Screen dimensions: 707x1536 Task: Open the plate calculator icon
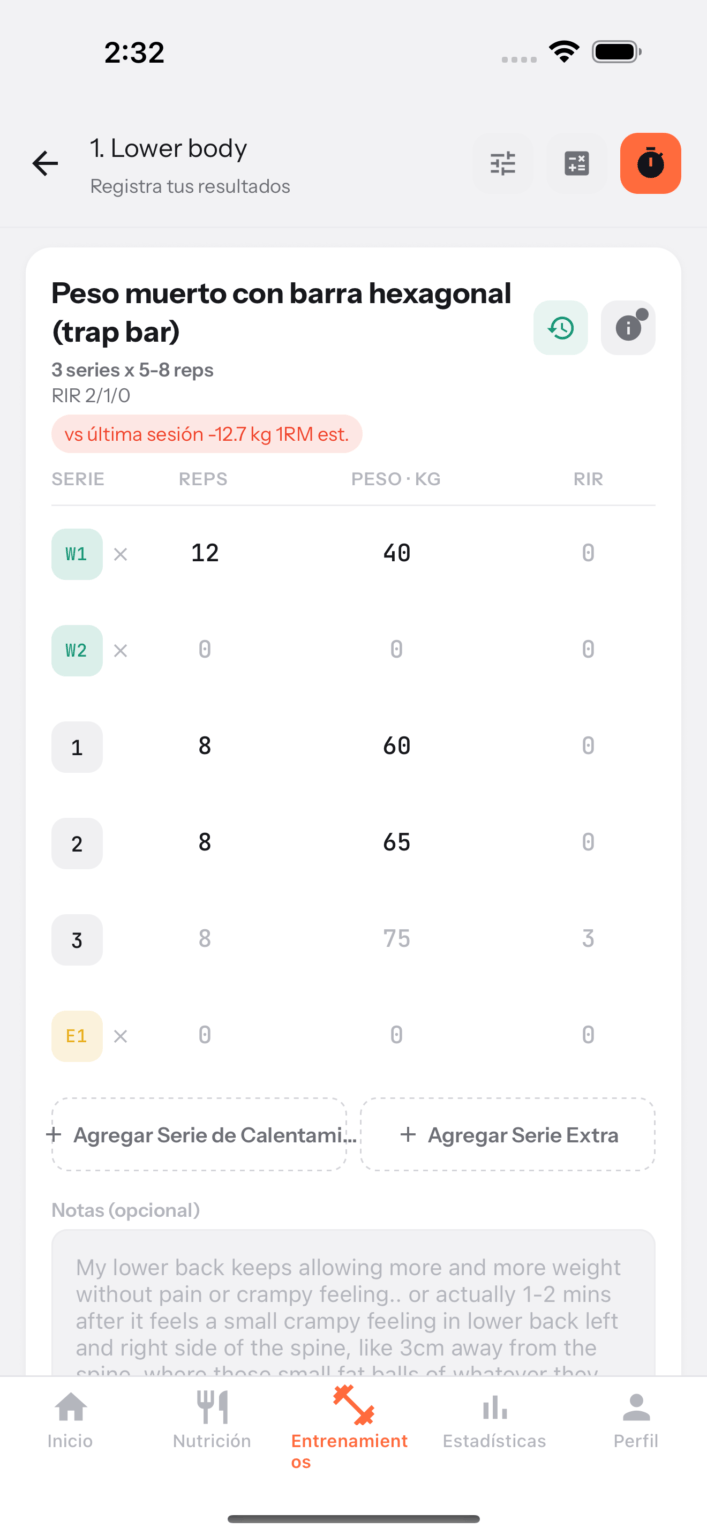577,163
